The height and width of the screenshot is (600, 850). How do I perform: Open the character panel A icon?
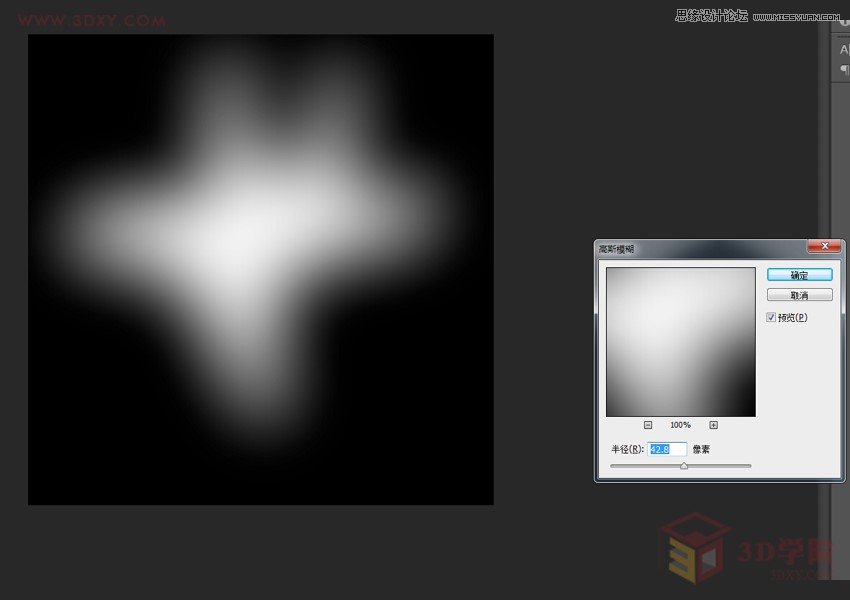[843, 50]
